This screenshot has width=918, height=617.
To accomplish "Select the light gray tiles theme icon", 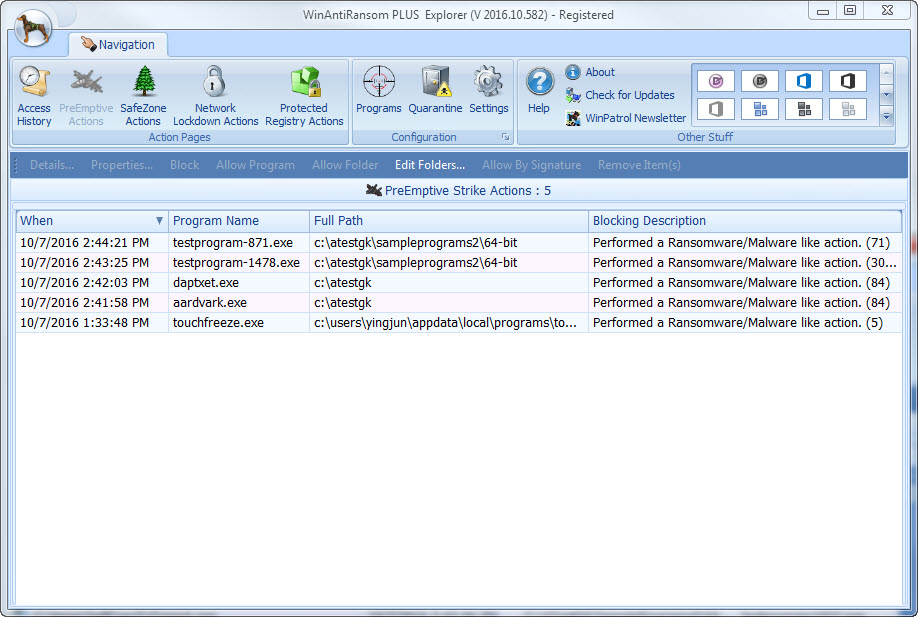I will tap(848, 109).
